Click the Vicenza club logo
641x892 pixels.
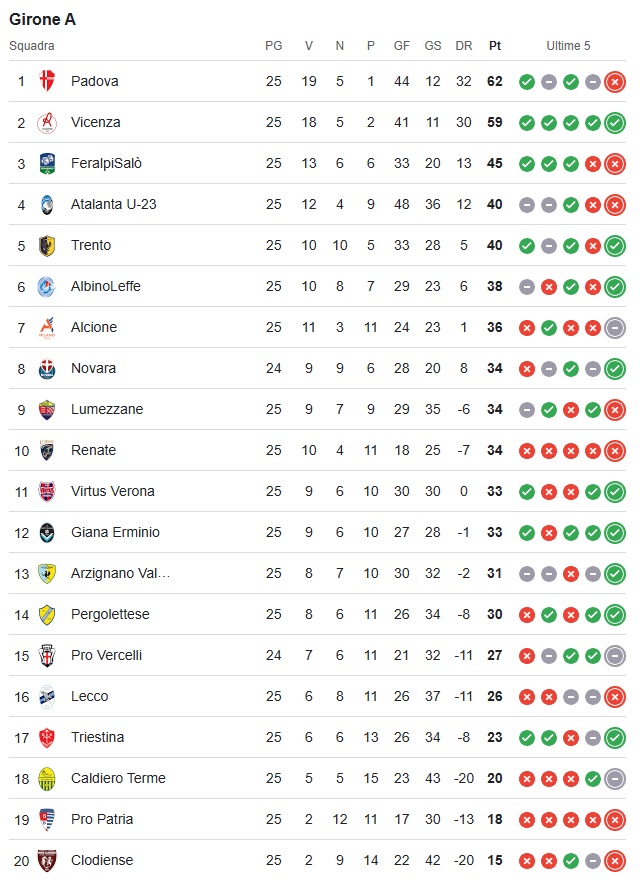point(47,122)
